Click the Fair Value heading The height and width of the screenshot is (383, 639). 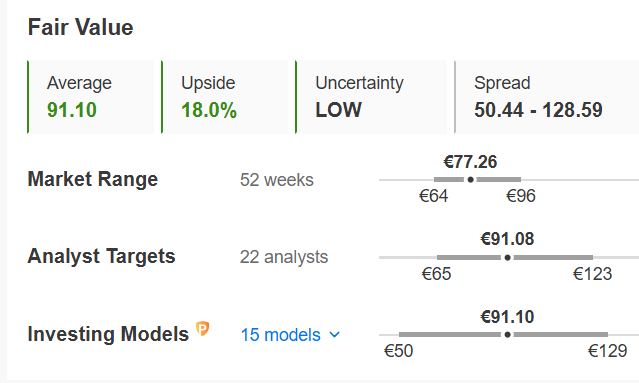click(80, 27)
